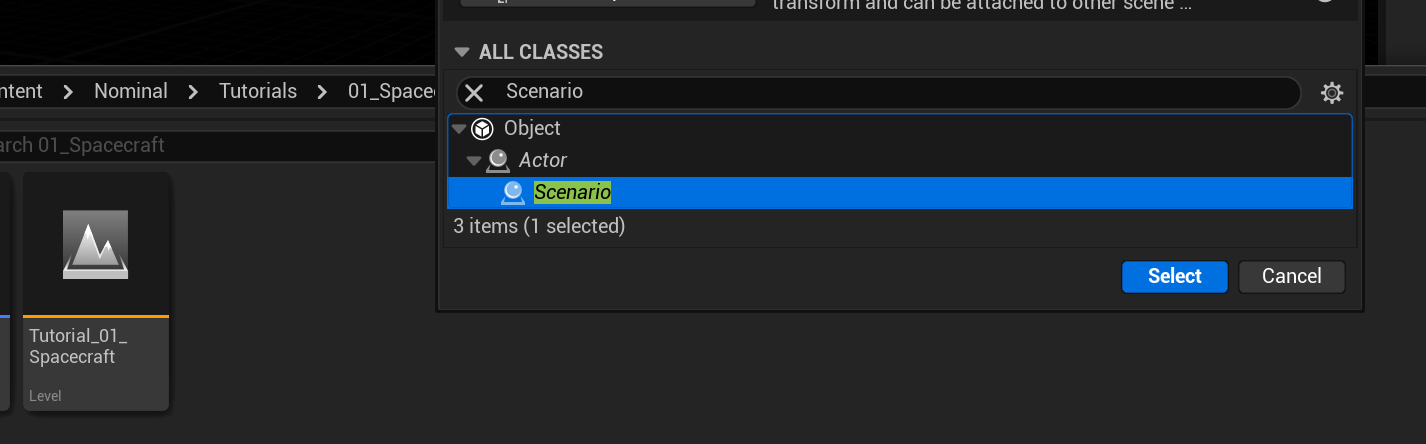Expand chevron after Nominal breadcrumb
The width and height of the screenshot is (1426, 444).
193,92
